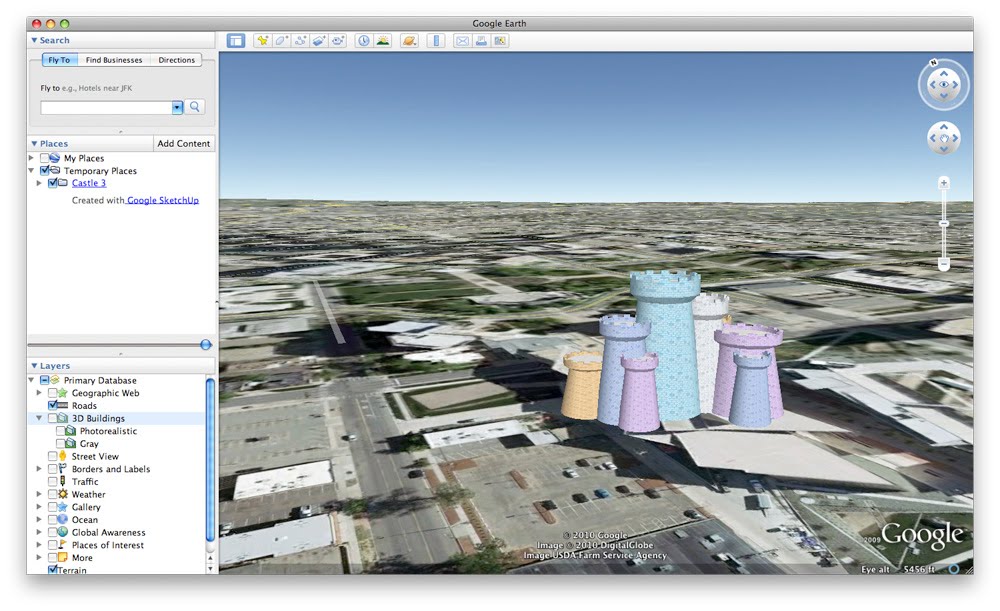Expand the My Places folder
The height and width of the screenshot is (611, 1000).
(x=31, y=158)
